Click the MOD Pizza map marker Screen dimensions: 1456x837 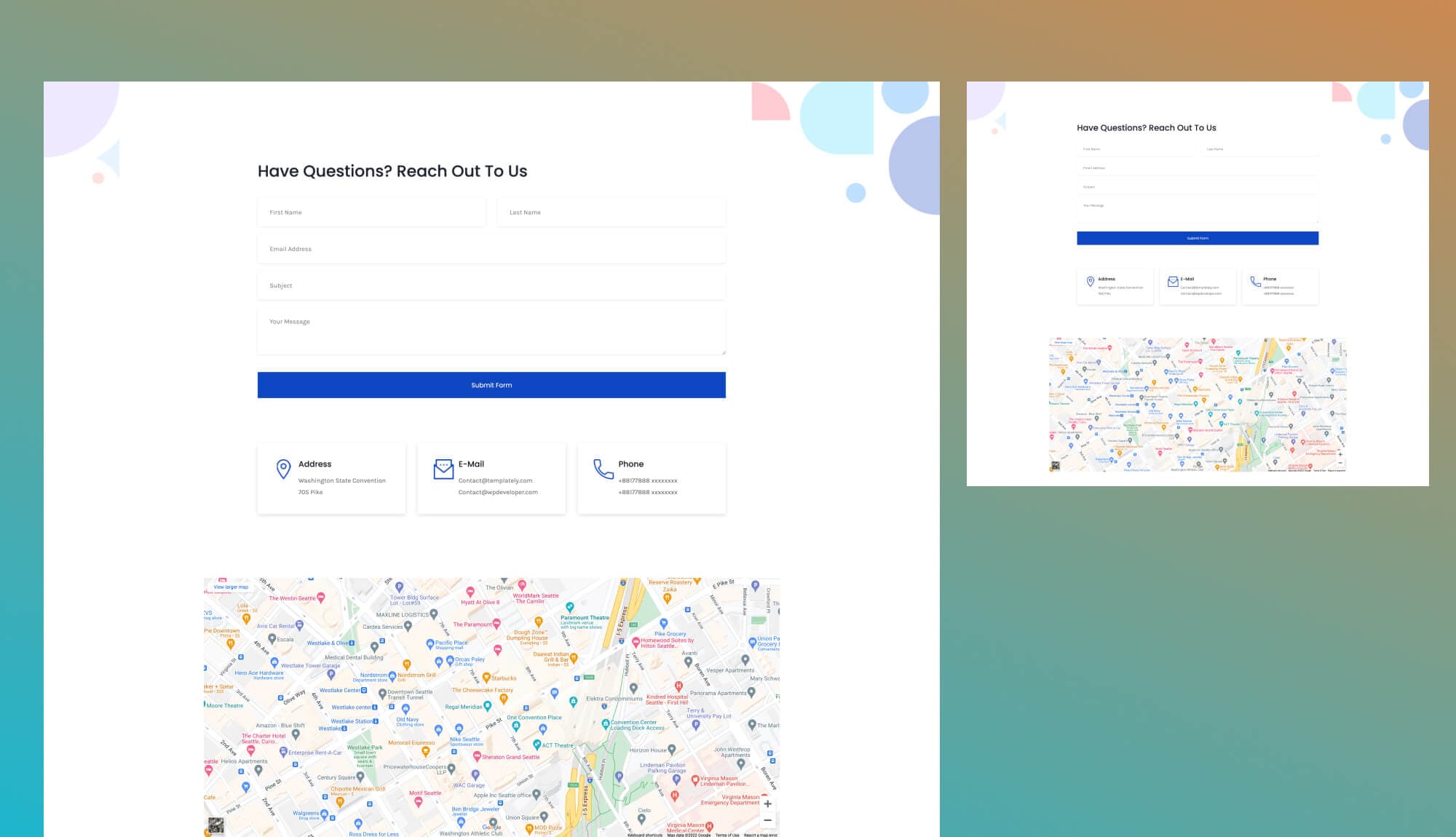click(529, 829)
